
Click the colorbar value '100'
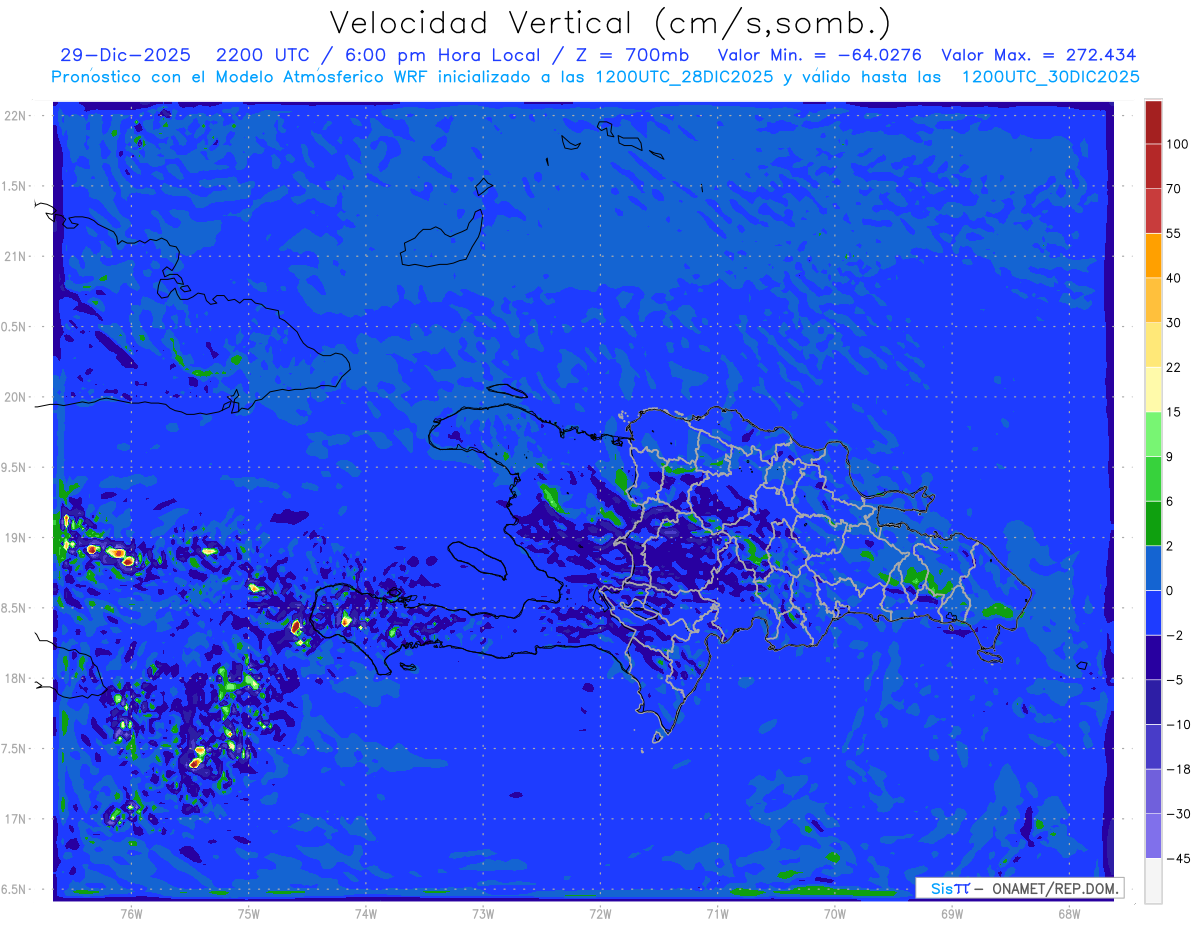point(1177,144)
